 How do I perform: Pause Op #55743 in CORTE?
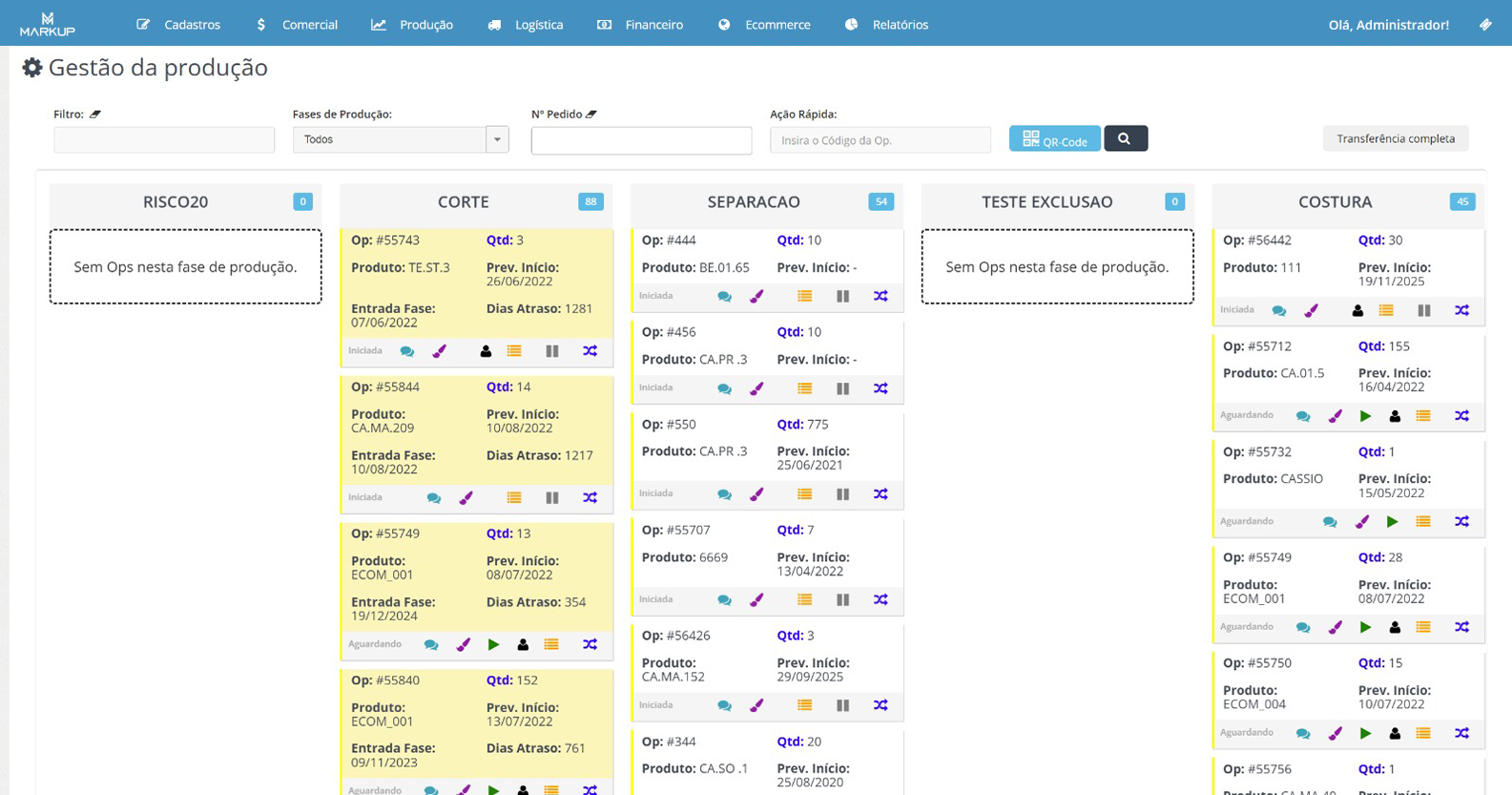552,351
